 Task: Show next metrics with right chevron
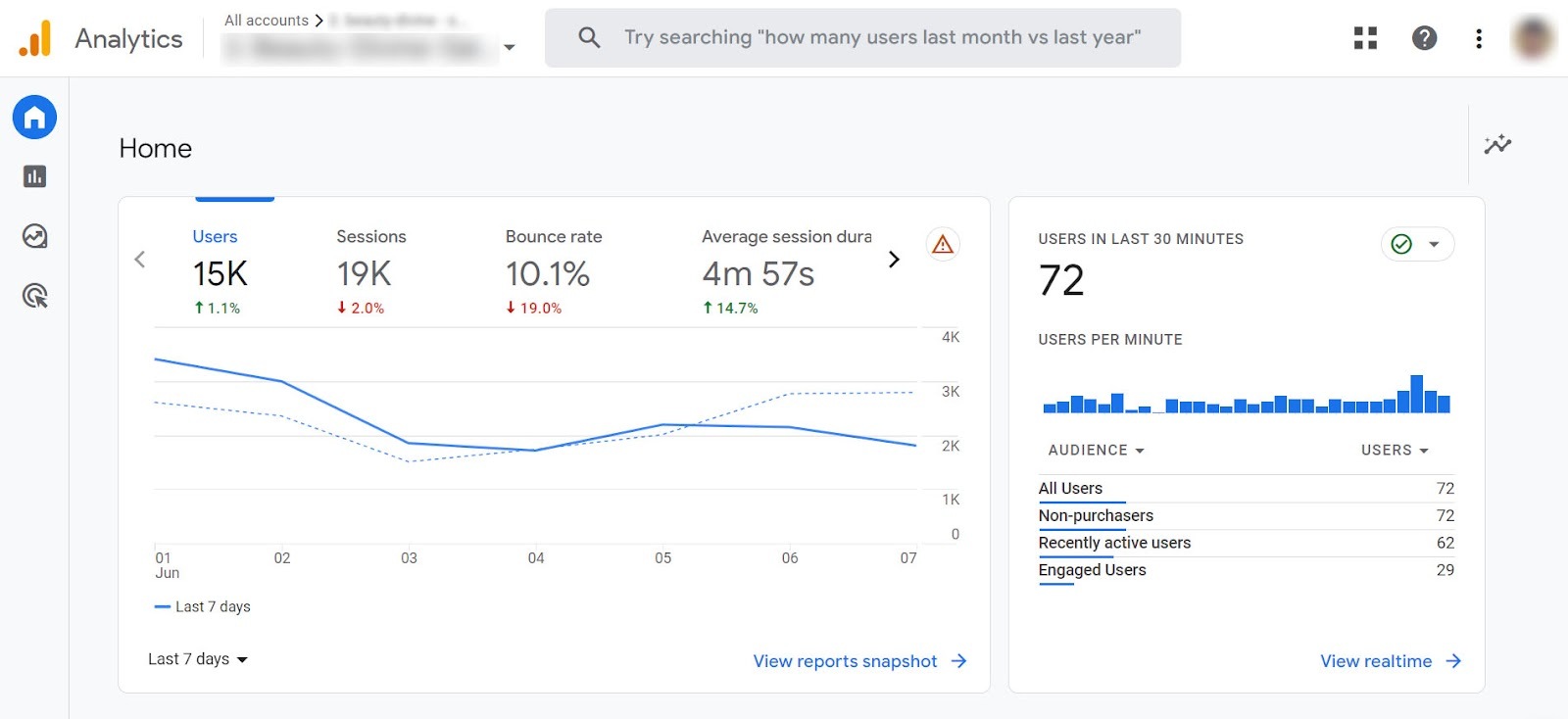click(894, 260)
